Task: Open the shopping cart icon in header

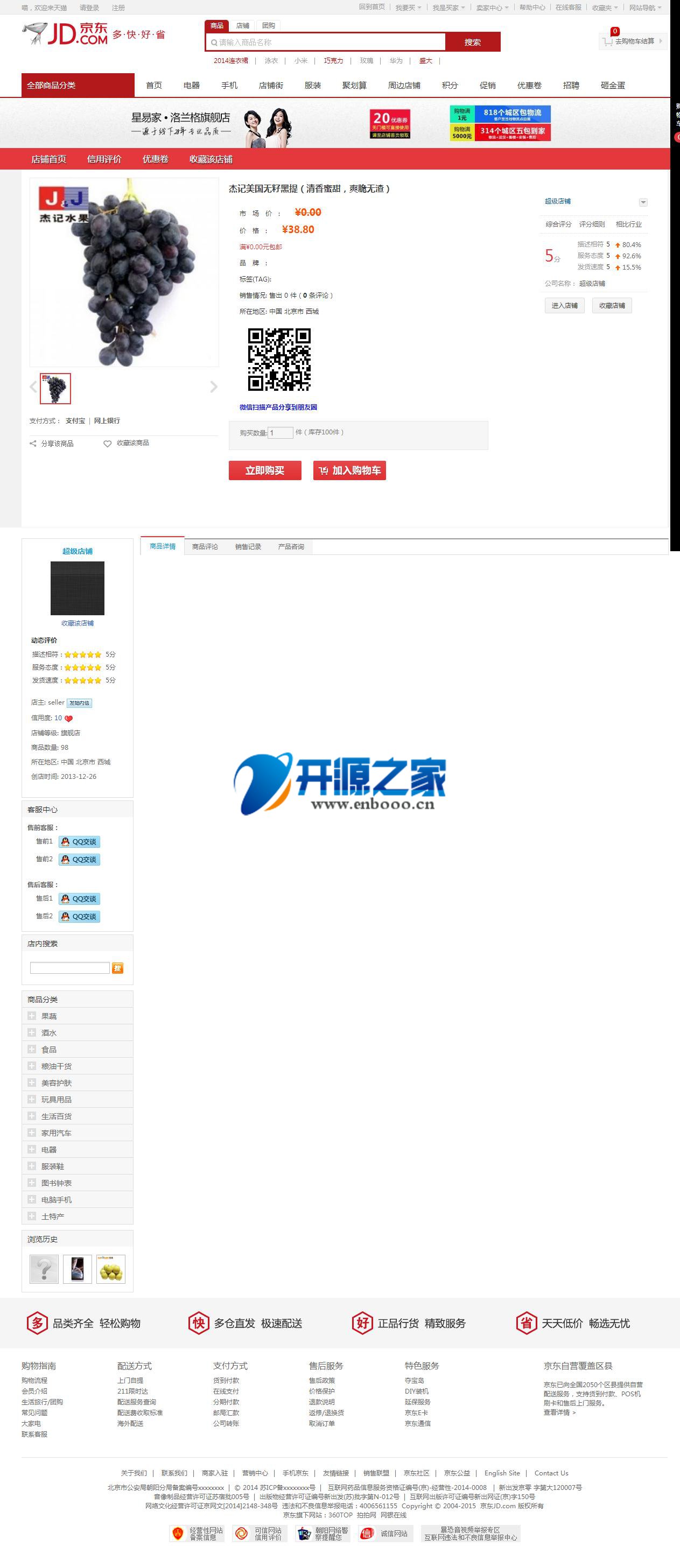Action: 607,41
